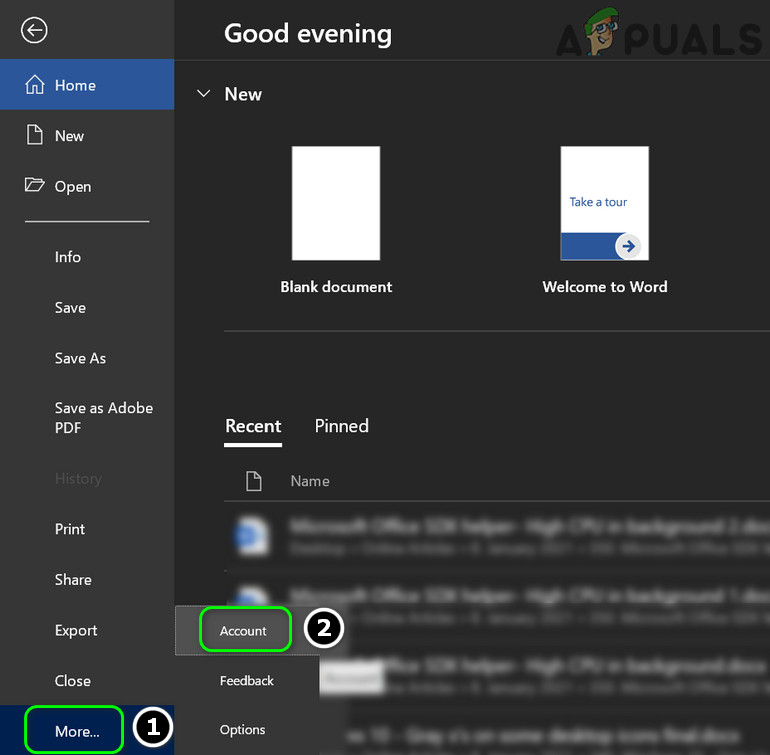This screenshot has width=770, height=755.
Task: Click the back arrow circle icon
Action: pos(34,30)
